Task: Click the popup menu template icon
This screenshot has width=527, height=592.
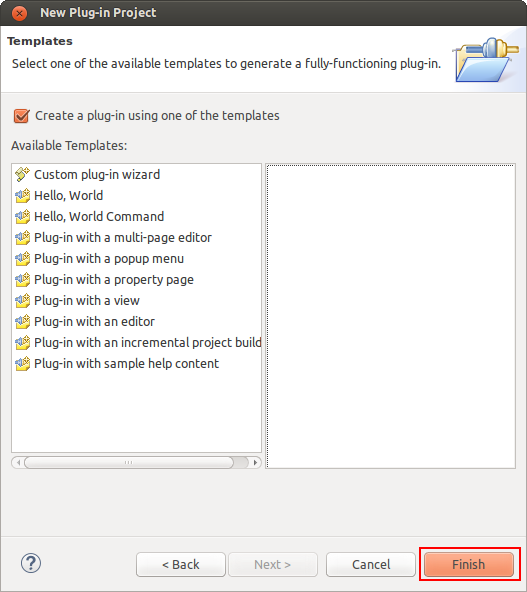Action: coord(22,259)
